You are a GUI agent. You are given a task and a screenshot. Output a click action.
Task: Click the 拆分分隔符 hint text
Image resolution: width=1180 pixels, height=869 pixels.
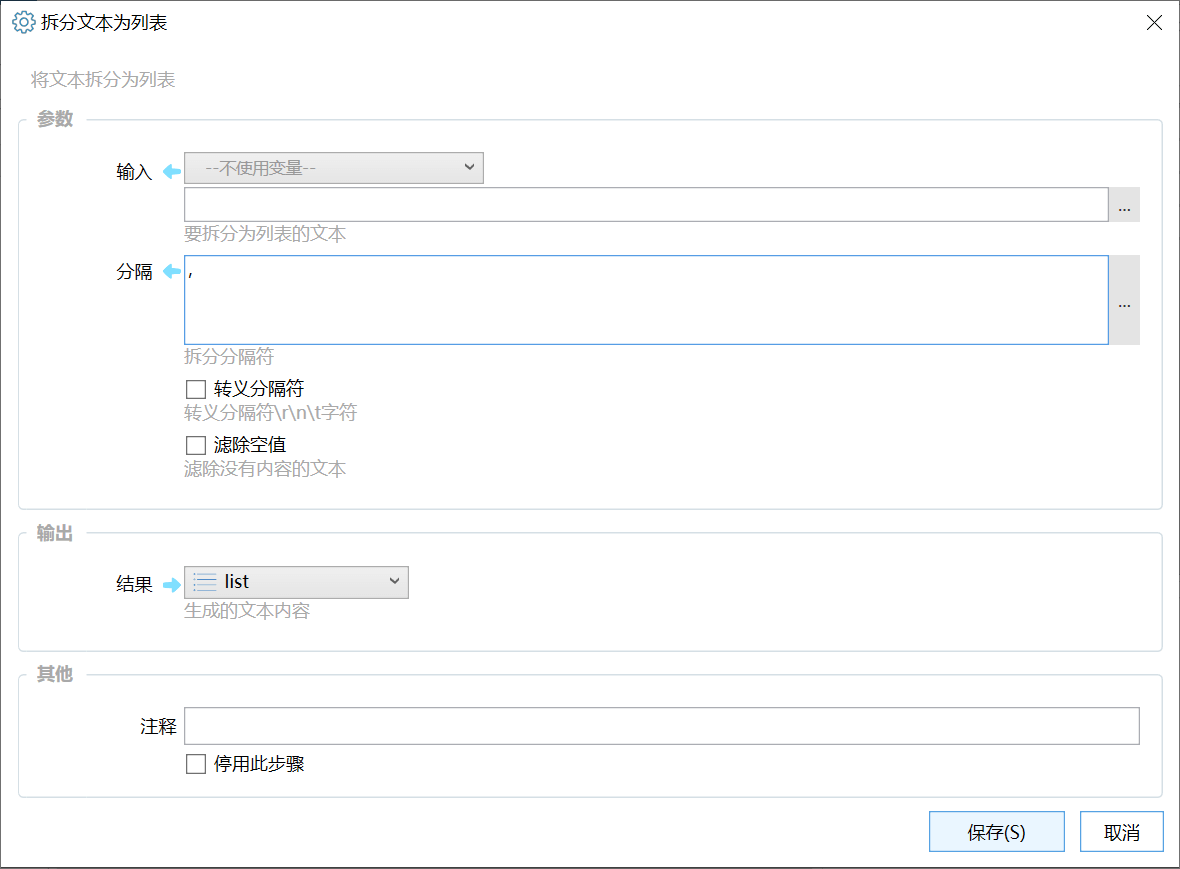pyautogui.click(x=229, y=357)
